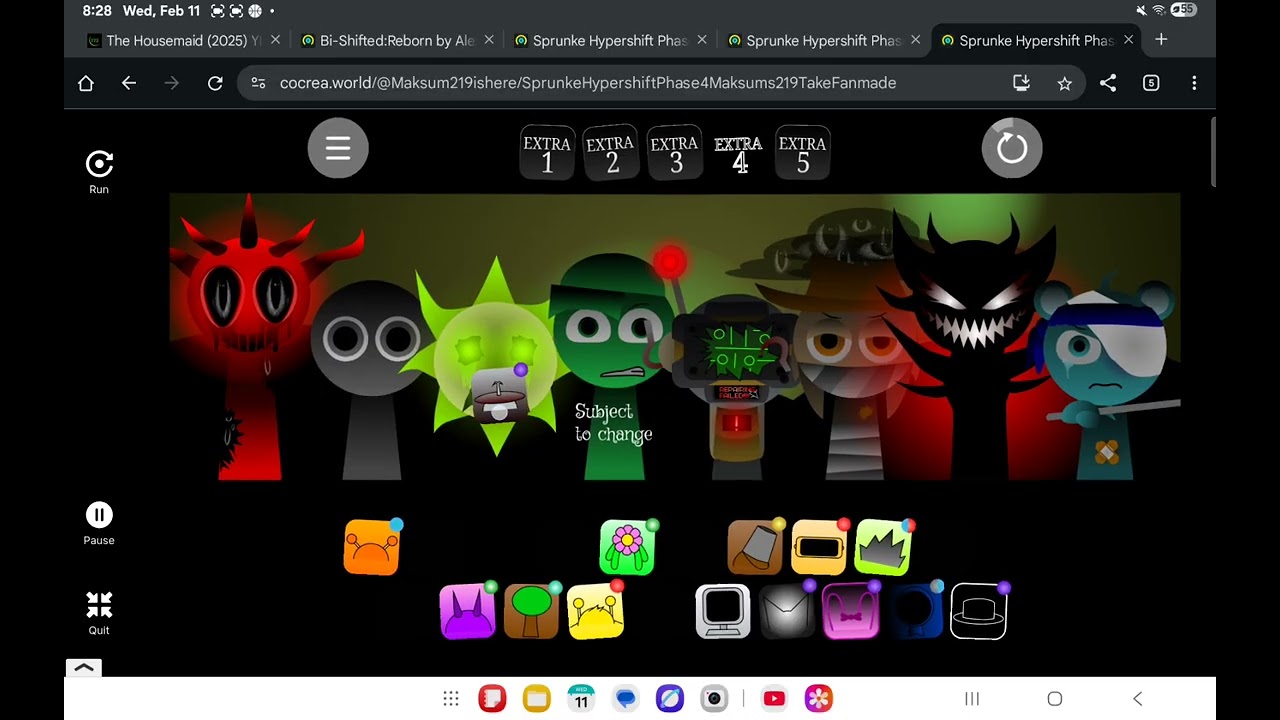Screen dimensions: 1280x720
Task: Launch YouTube from the taskbar
Action: [x=774, y=699]
